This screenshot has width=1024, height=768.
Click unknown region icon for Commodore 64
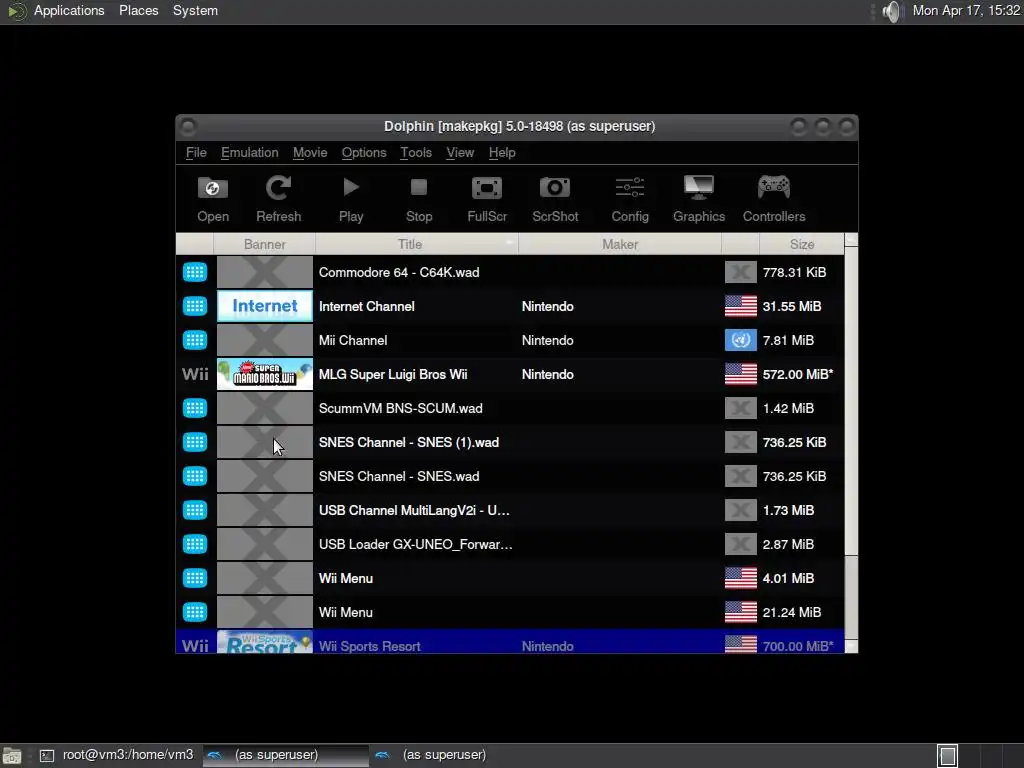741,272
